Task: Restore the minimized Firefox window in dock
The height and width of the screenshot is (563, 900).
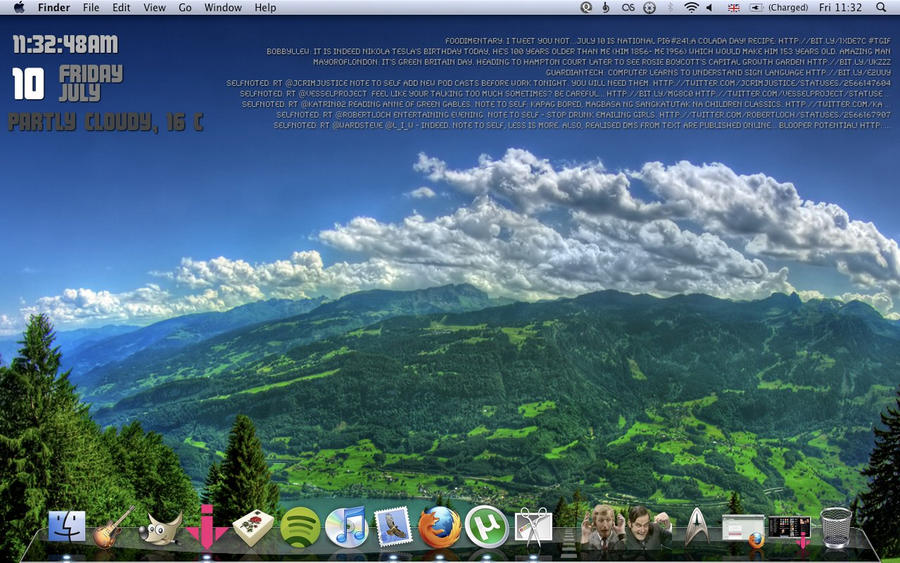Action: (743, 530)
